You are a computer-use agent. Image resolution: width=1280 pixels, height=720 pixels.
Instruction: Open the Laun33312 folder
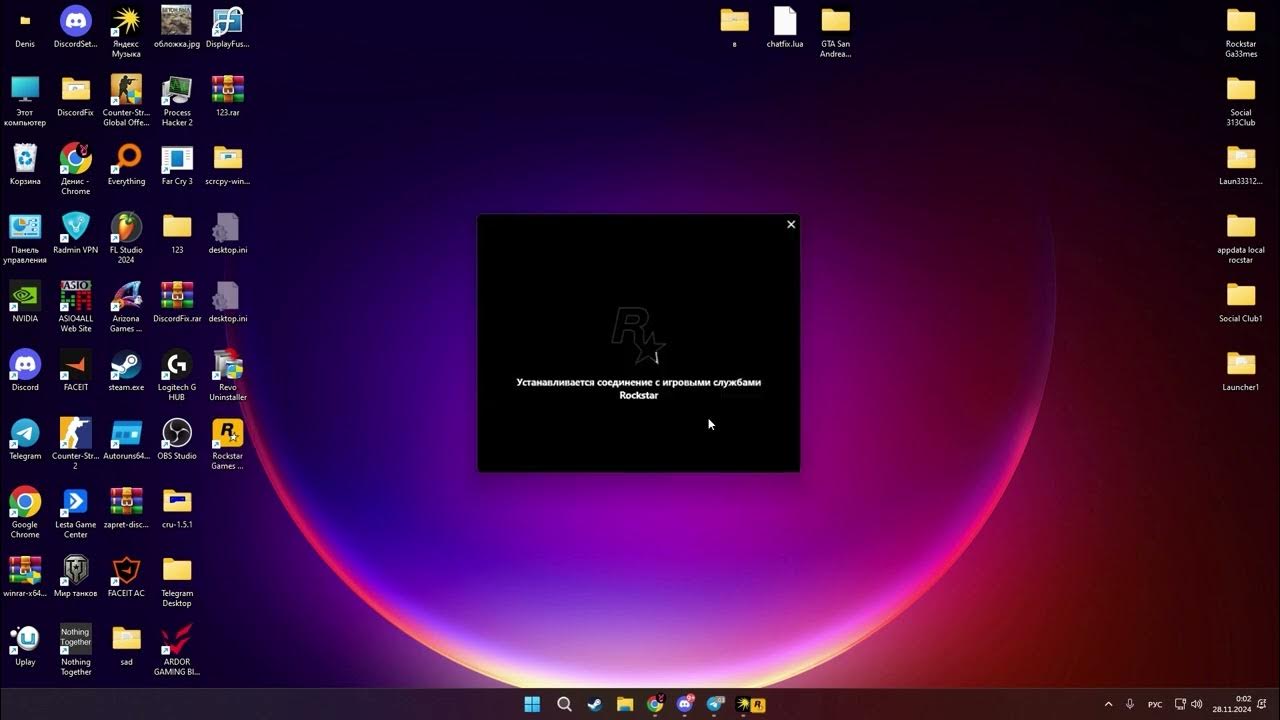1241,164
